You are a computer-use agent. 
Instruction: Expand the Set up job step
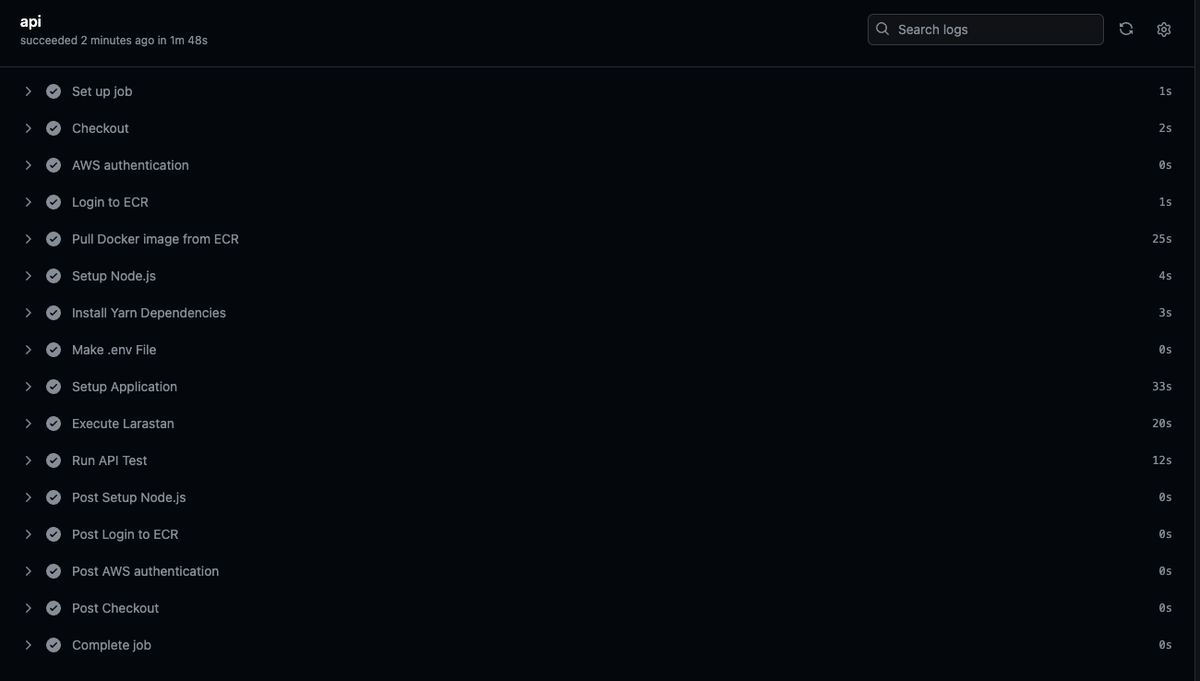coord(28,91)
